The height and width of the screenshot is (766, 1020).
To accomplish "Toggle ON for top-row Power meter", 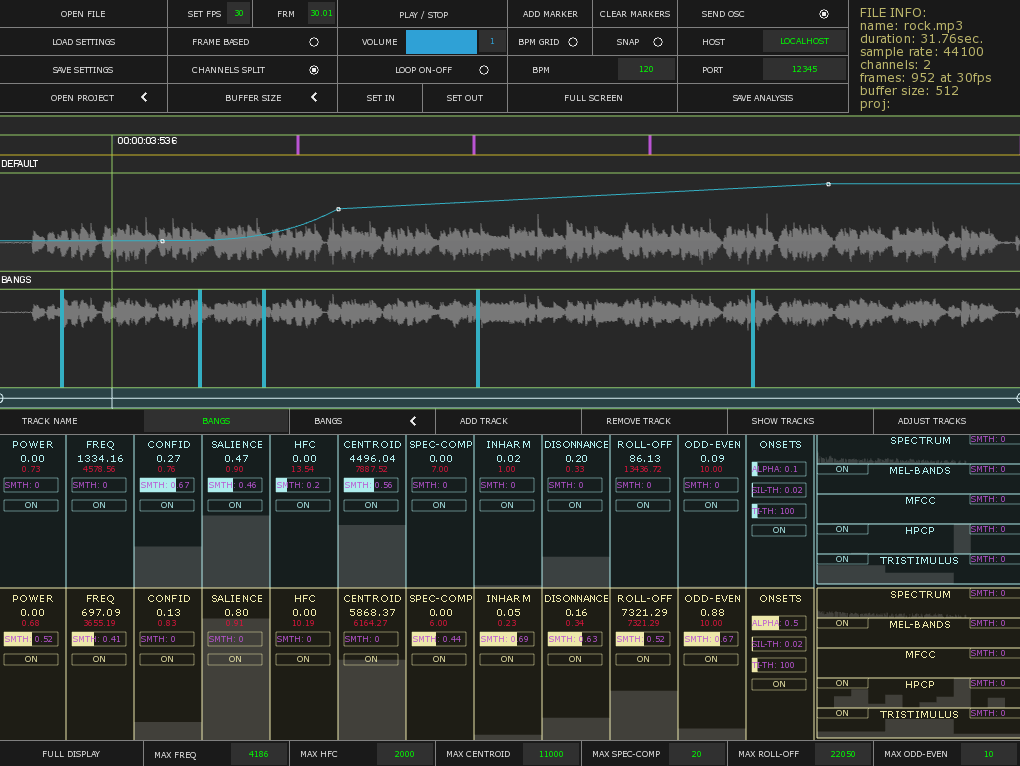I will point(31,505).
